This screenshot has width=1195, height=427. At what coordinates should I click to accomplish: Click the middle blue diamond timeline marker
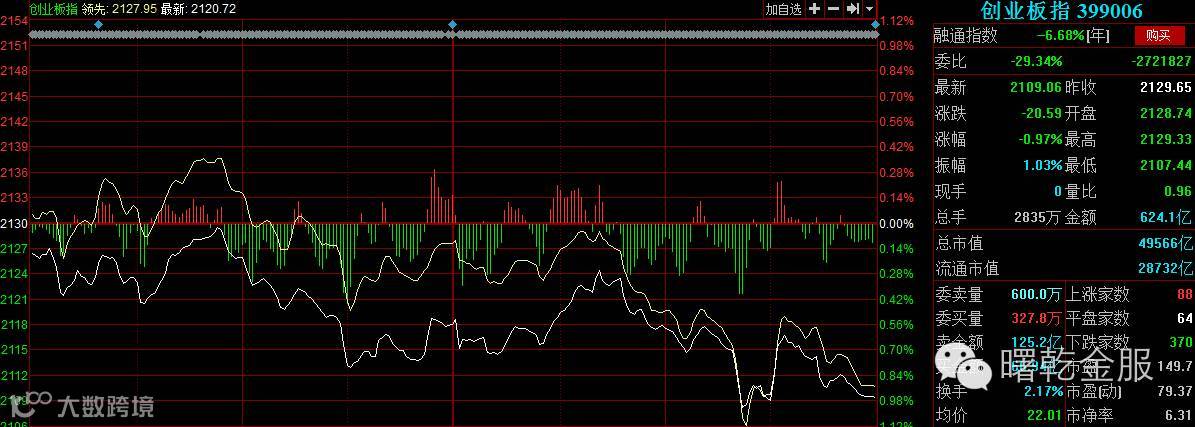453,25
